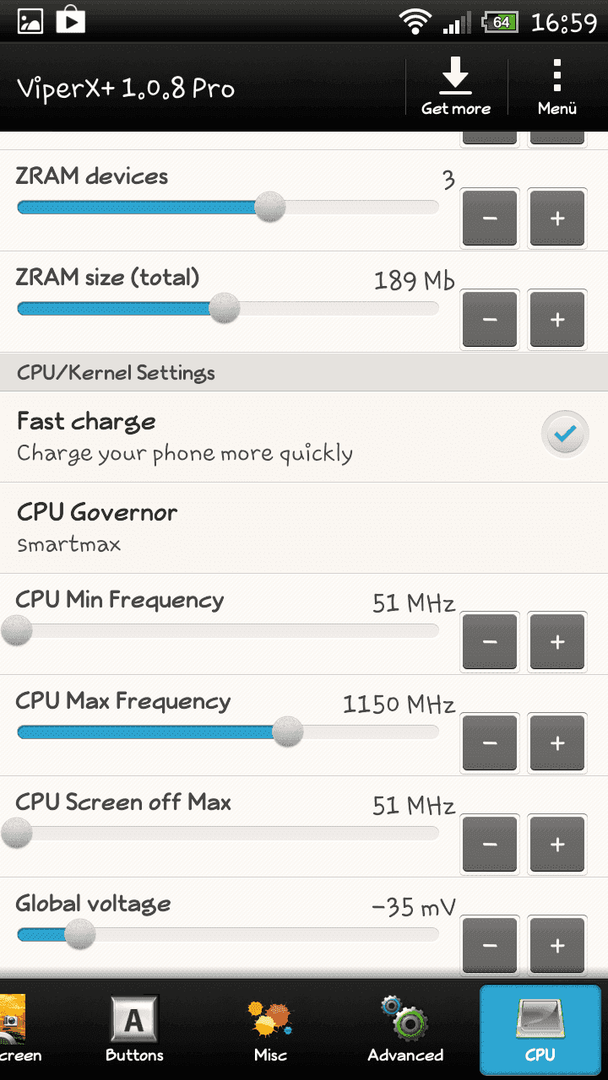Viewport: 608px width, 1080px height.
Task: Decrease Global voltage with minus button
Action: [490, 945]
